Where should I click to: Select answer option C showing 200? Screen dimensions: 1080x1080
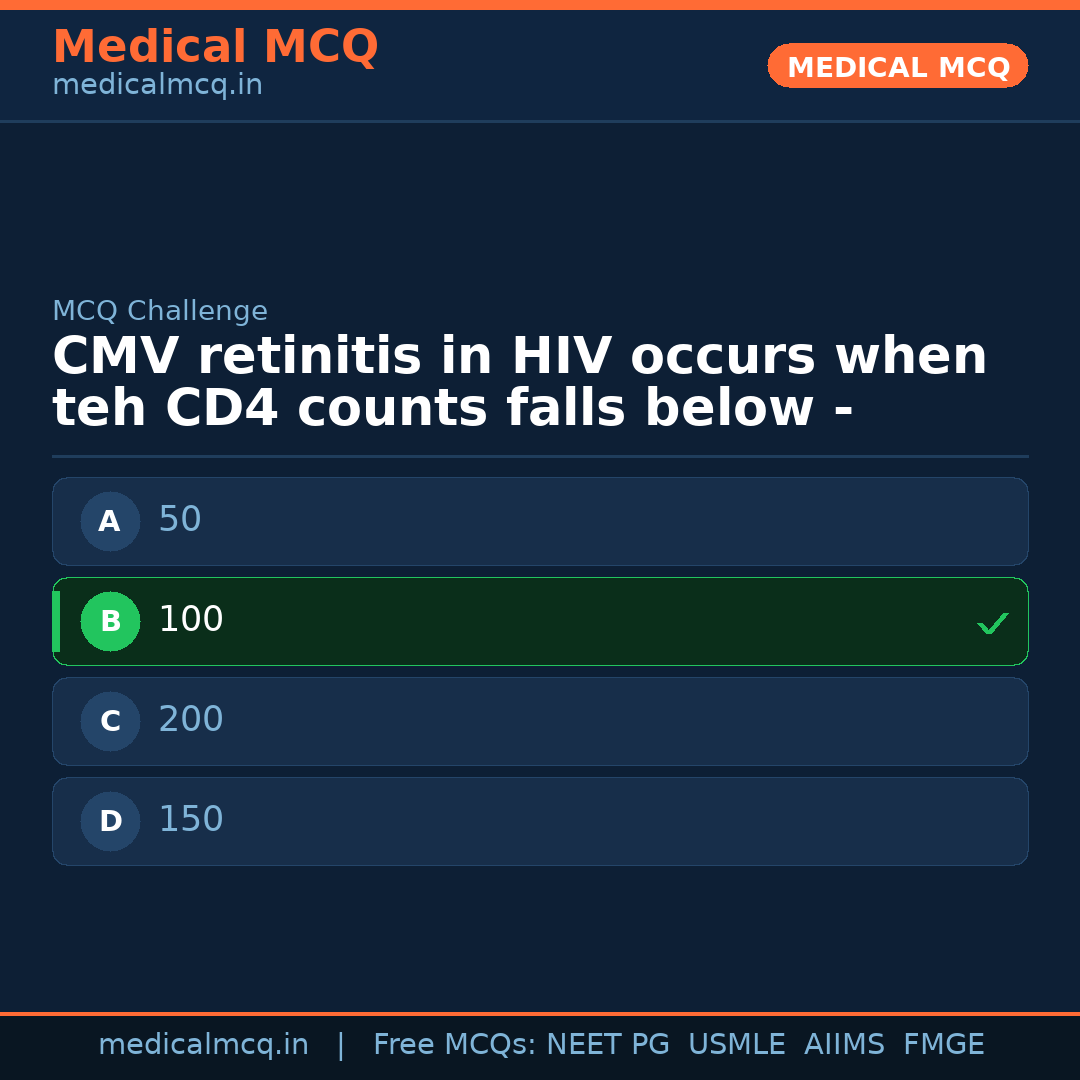point(540,721)
